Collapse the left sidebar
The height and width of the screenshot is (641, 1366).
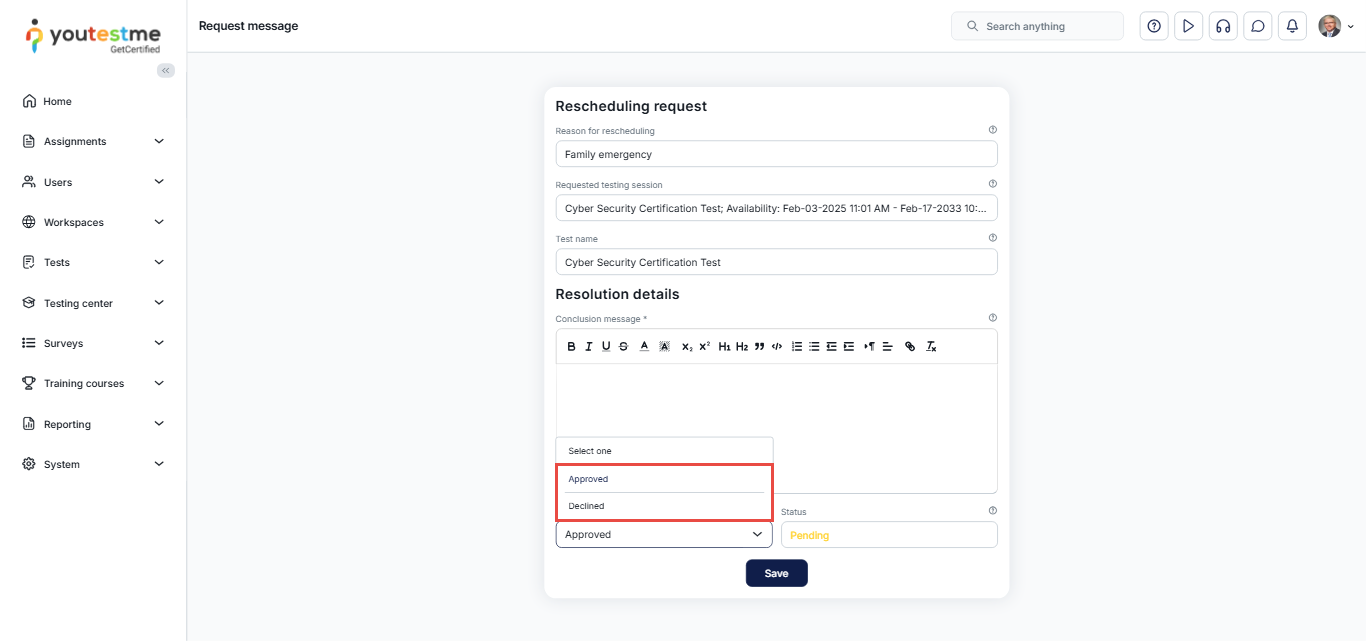pos(166,70)
